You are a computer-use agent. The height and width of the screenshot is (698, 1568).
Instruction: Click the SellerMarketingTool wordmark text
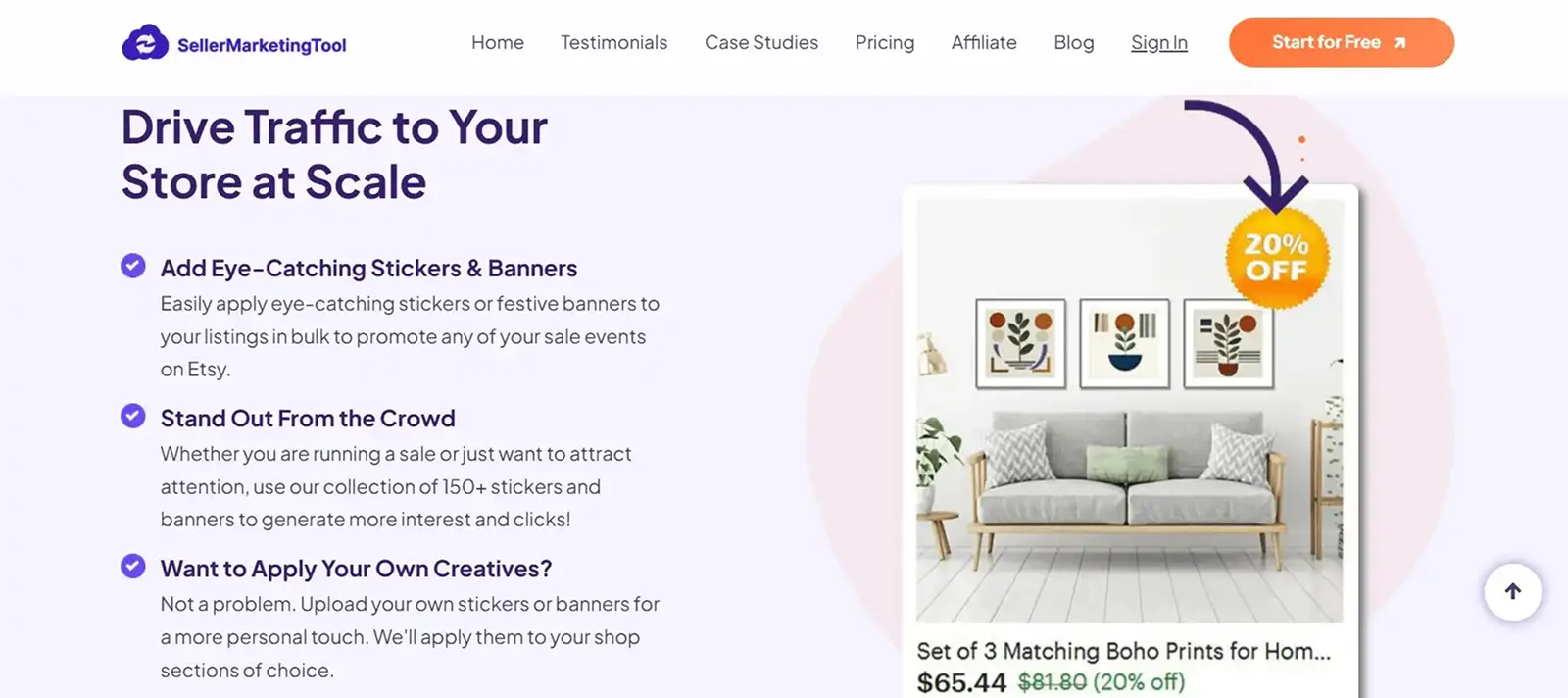point(263,45)
